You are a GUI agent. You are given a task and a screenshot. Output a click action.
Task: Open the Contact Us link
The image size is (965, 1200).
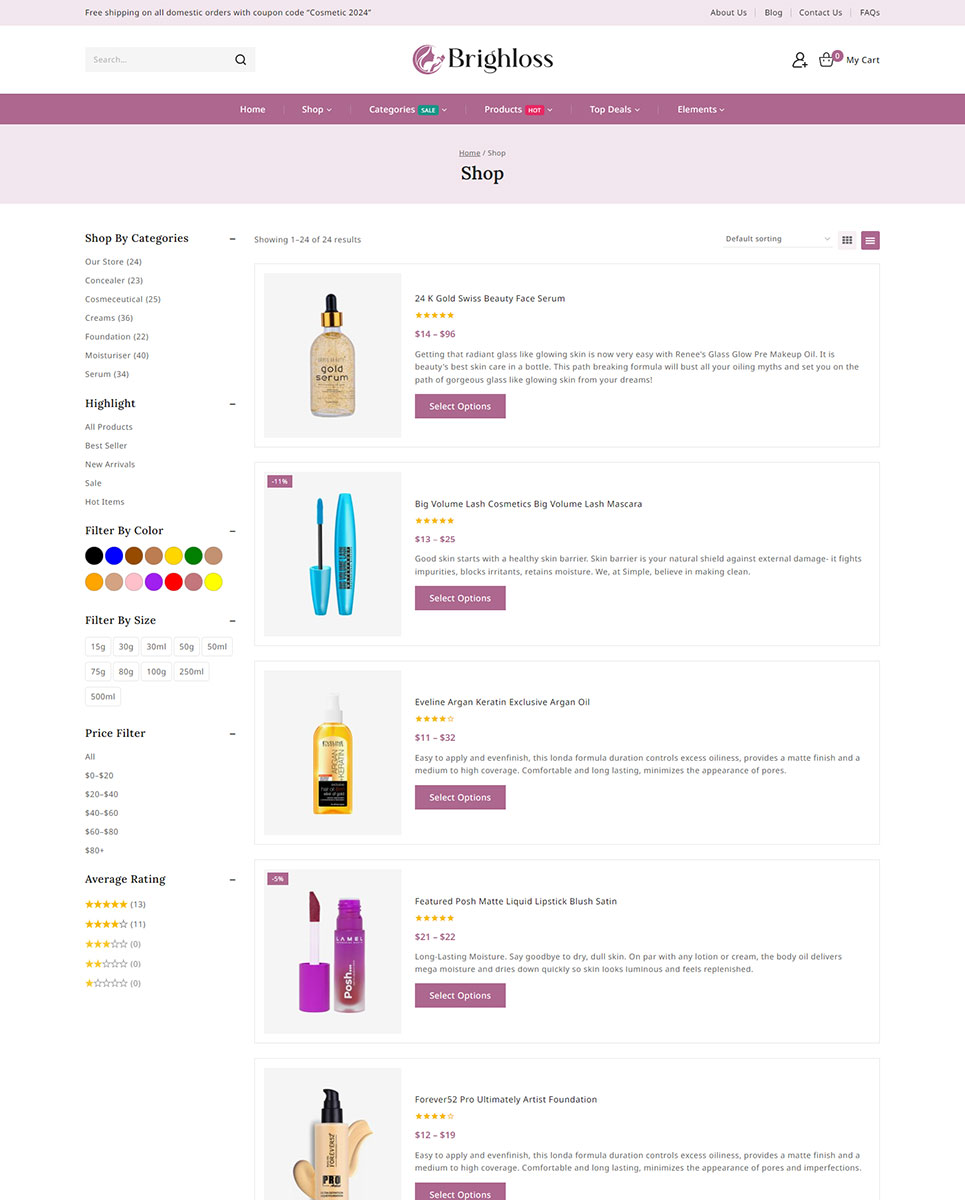tap(820, 13)
